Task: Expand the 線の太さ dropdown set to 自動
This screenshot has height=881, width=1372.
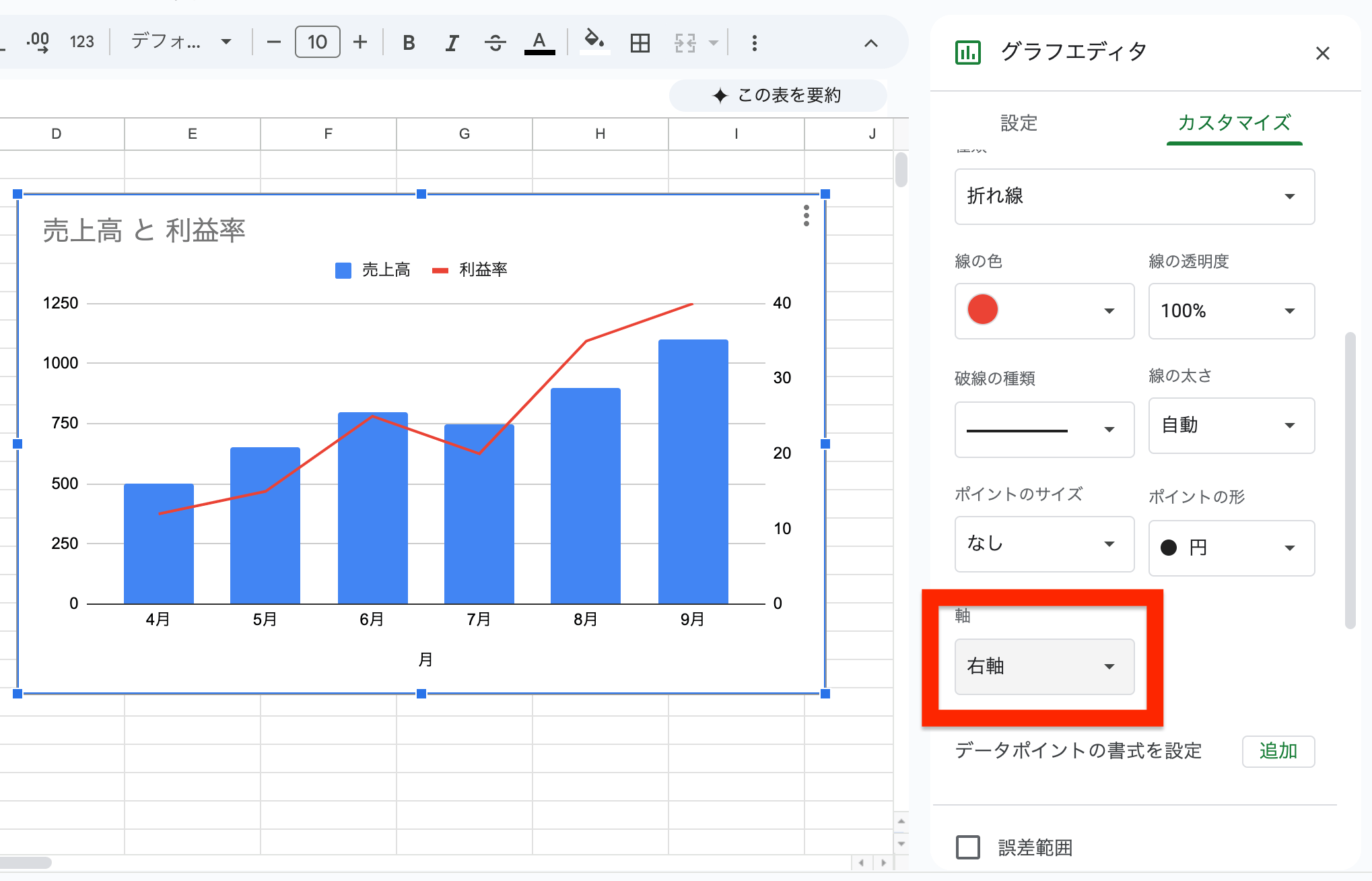Action: 1231,426
